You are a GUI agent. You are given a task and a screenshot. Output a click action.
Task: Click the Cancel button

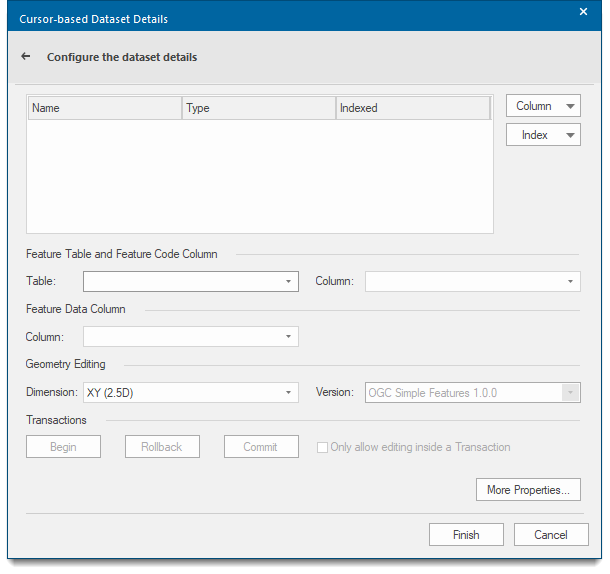pos(551,535)
